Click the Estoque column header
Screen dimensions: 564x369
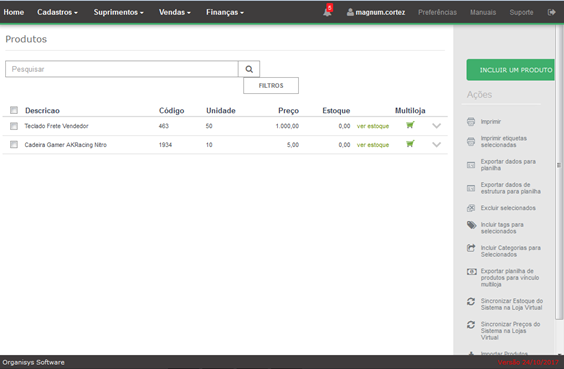coord(336,110)
